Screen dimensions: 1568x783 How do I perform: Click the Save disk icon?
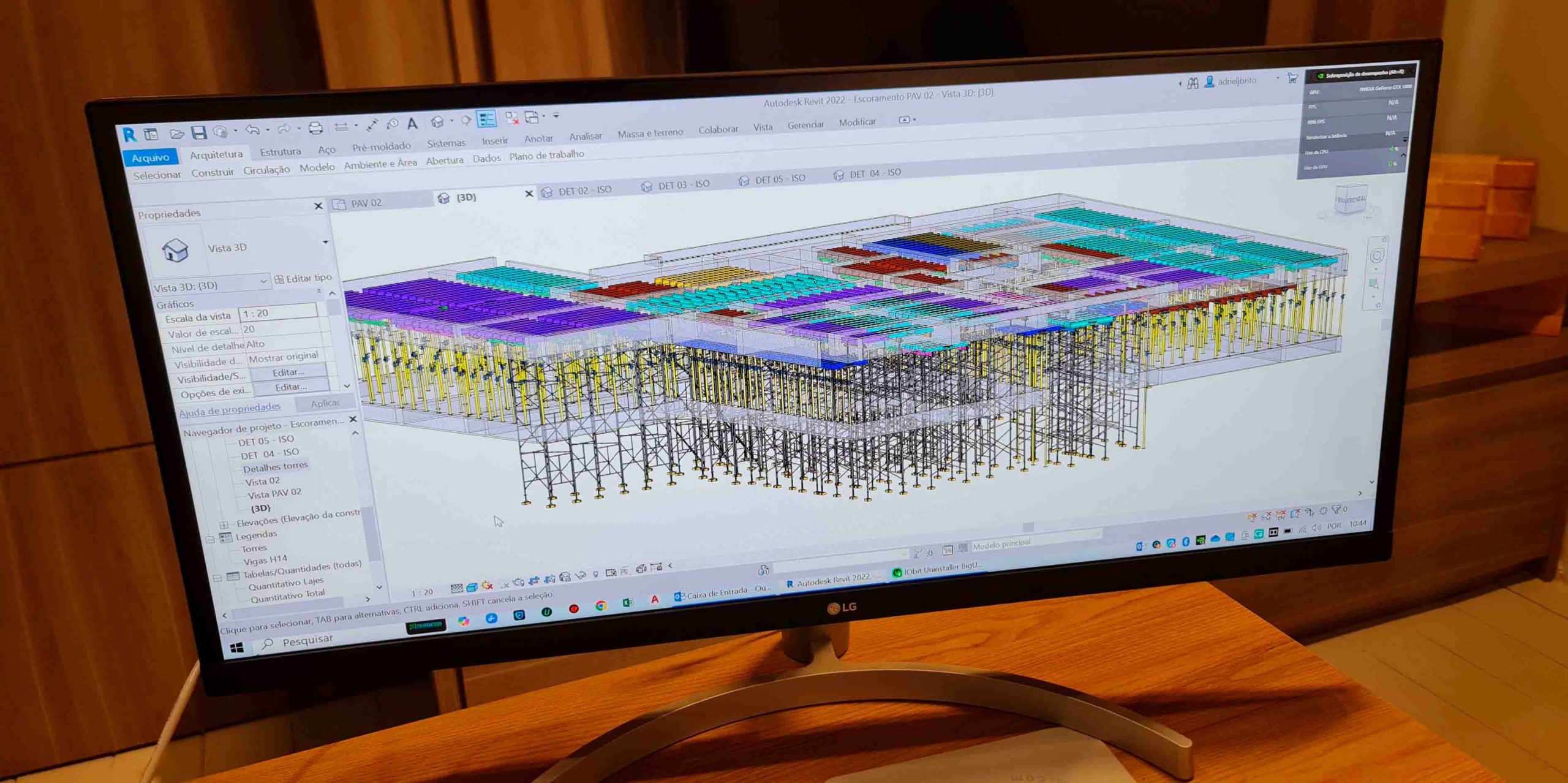[198, 132]
